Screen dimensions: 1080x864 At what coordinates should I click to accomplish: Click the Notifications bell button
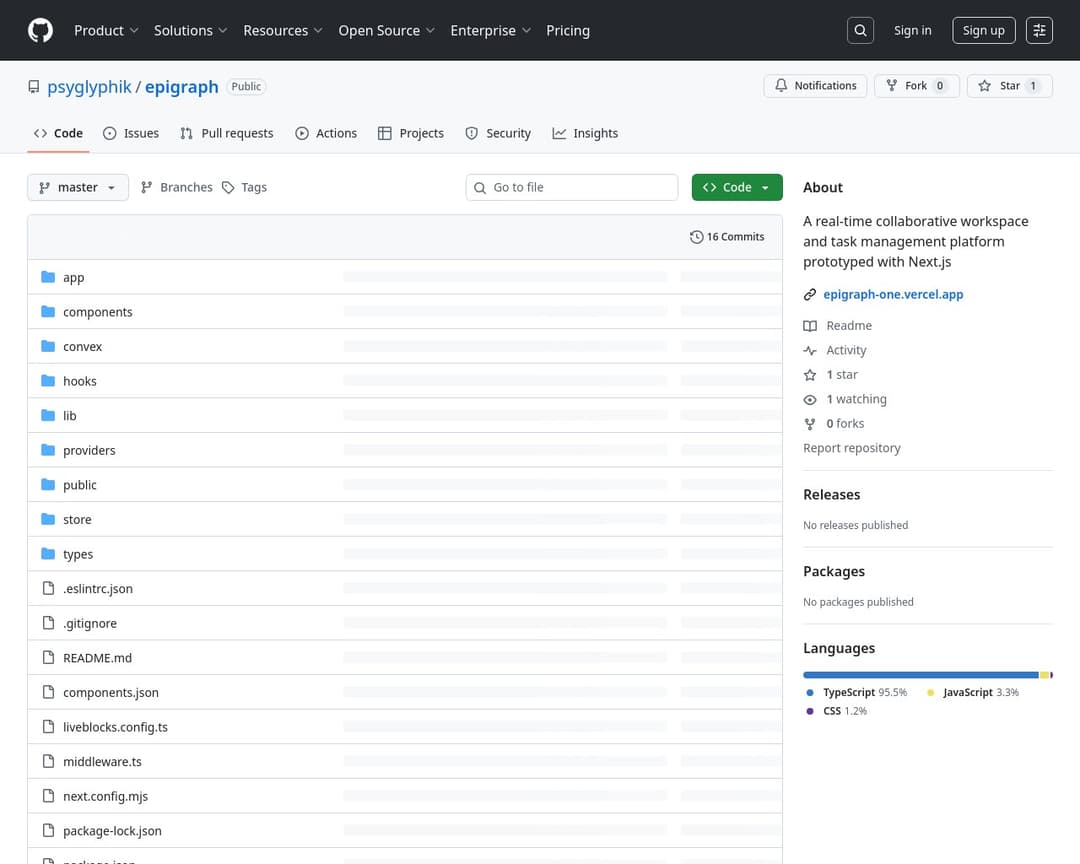click(x=816, y=86)
